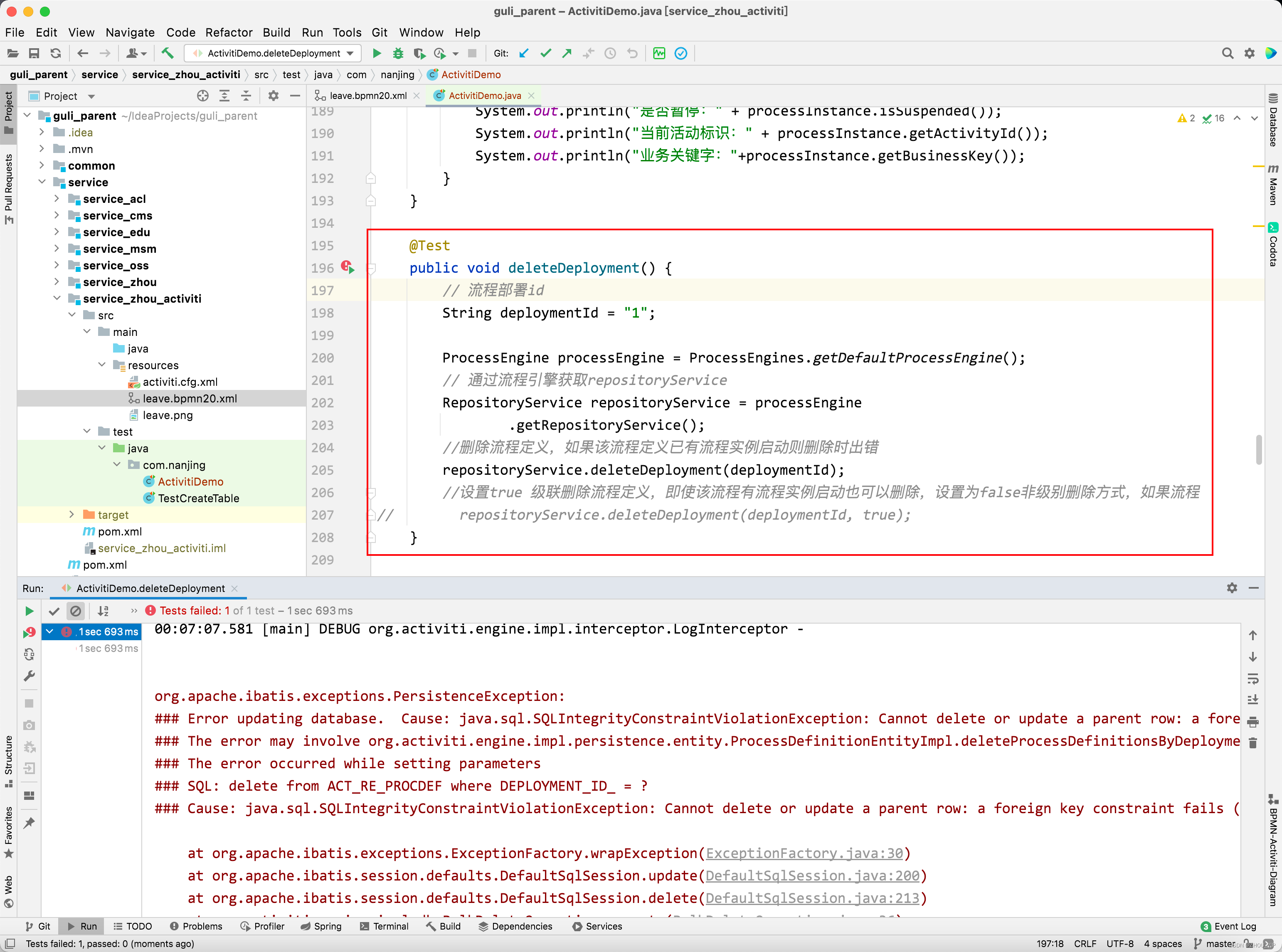
Task: Collapse the service_zhou_activiti module
Action: [57, 298]
